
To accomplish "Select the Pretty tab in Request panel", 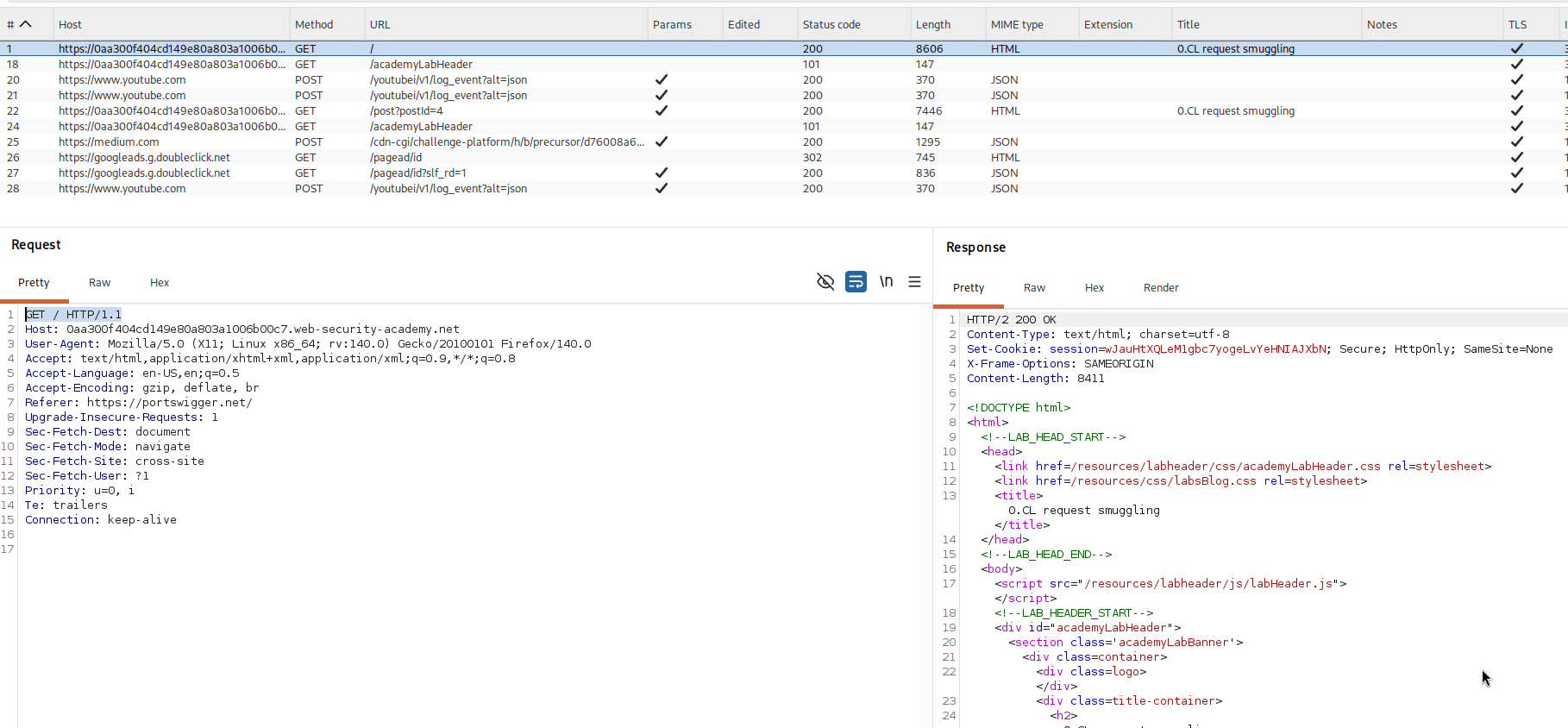I will (34, 283).
